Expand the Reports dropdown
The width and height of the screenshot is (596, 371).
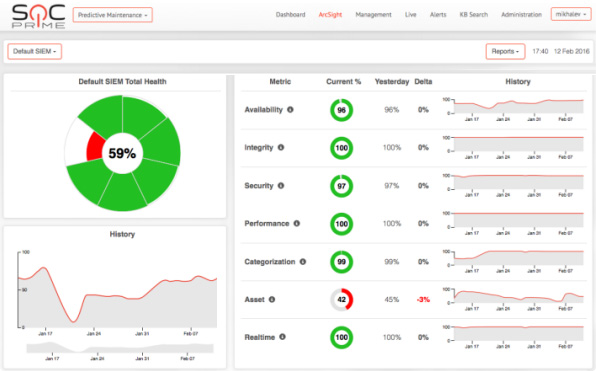click(x=505, y=51)
